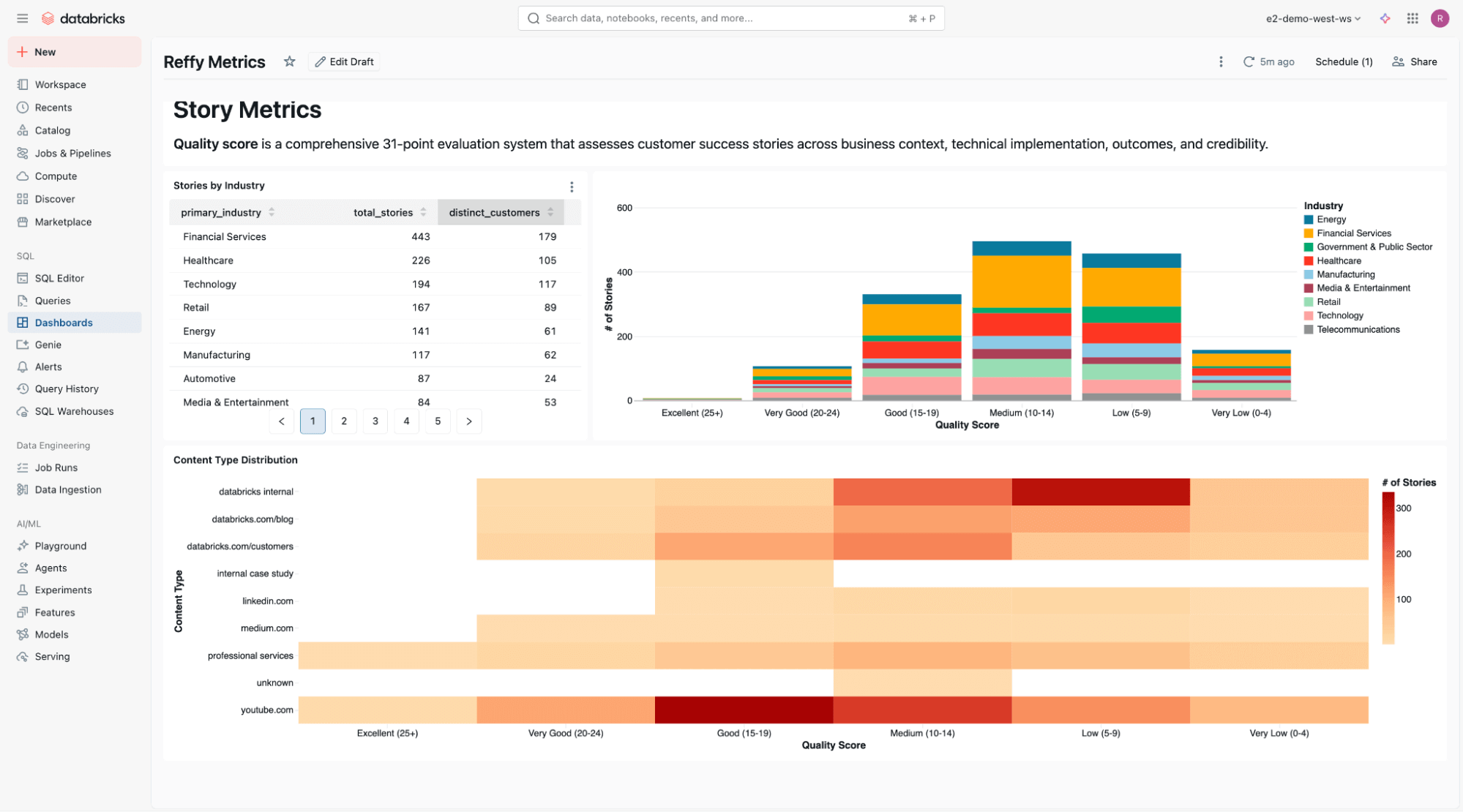Star the Reffy Metrics dashboard
Screen dimensions: 1463x812
[290, 62]
